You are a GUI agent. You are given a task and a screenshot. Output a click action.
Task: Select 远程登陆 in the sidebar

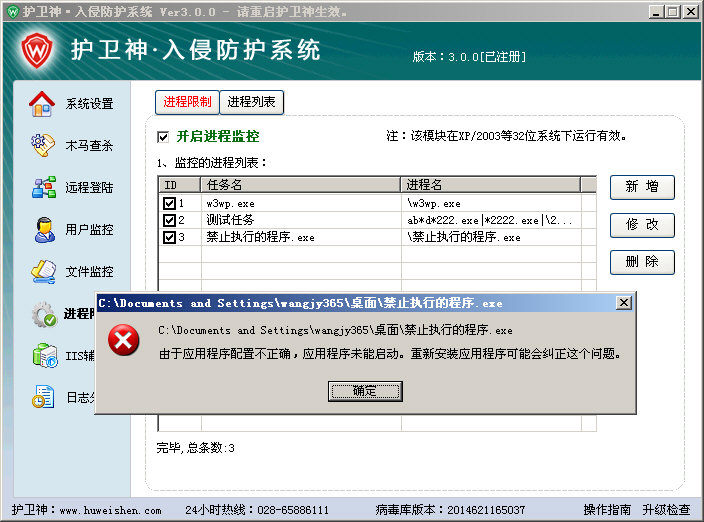coord(89,187)
